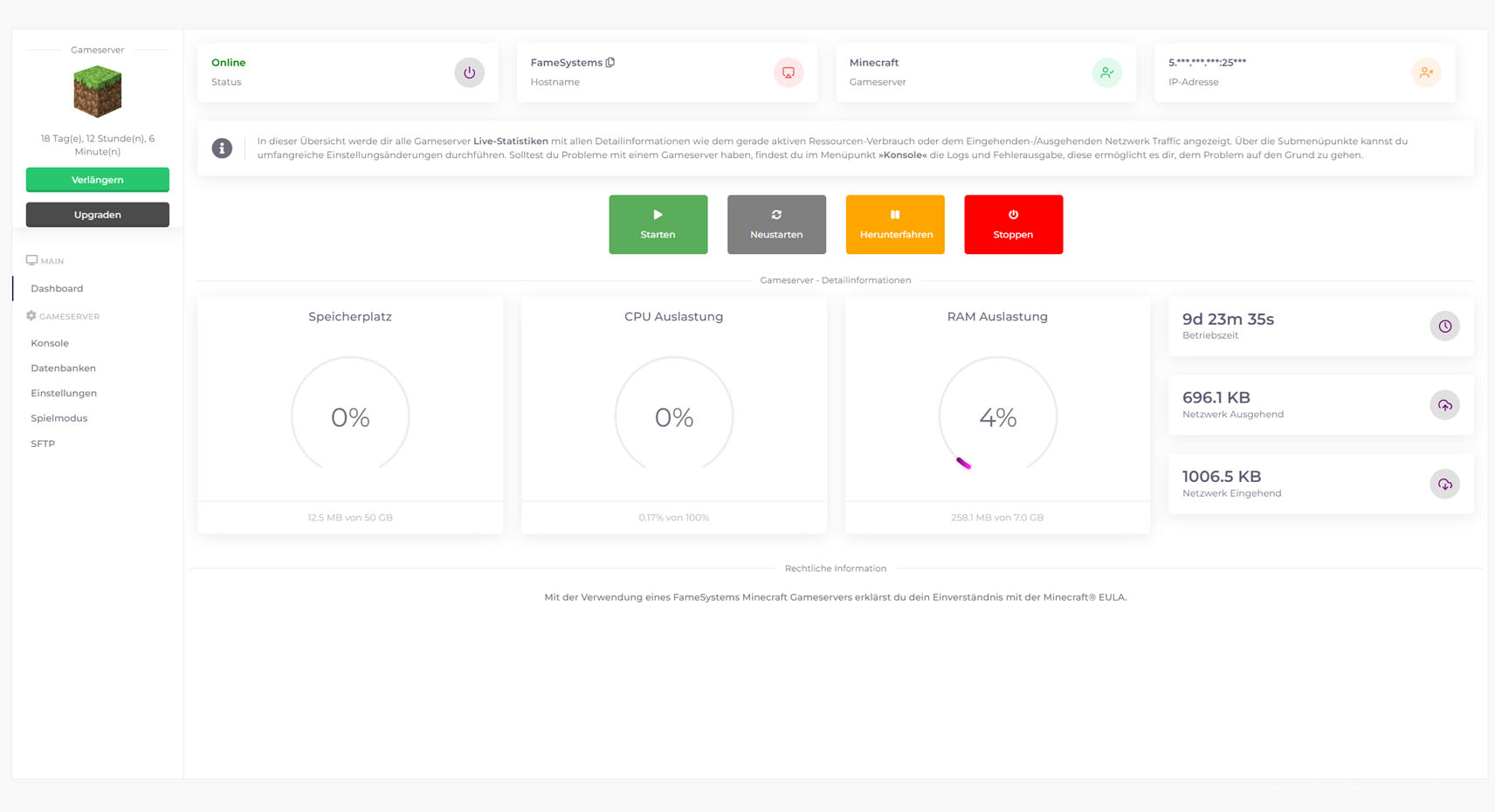This screenshot has width=1495, height=812.
Task: Open Datenbanken in the sidebar
Action: 63,368
